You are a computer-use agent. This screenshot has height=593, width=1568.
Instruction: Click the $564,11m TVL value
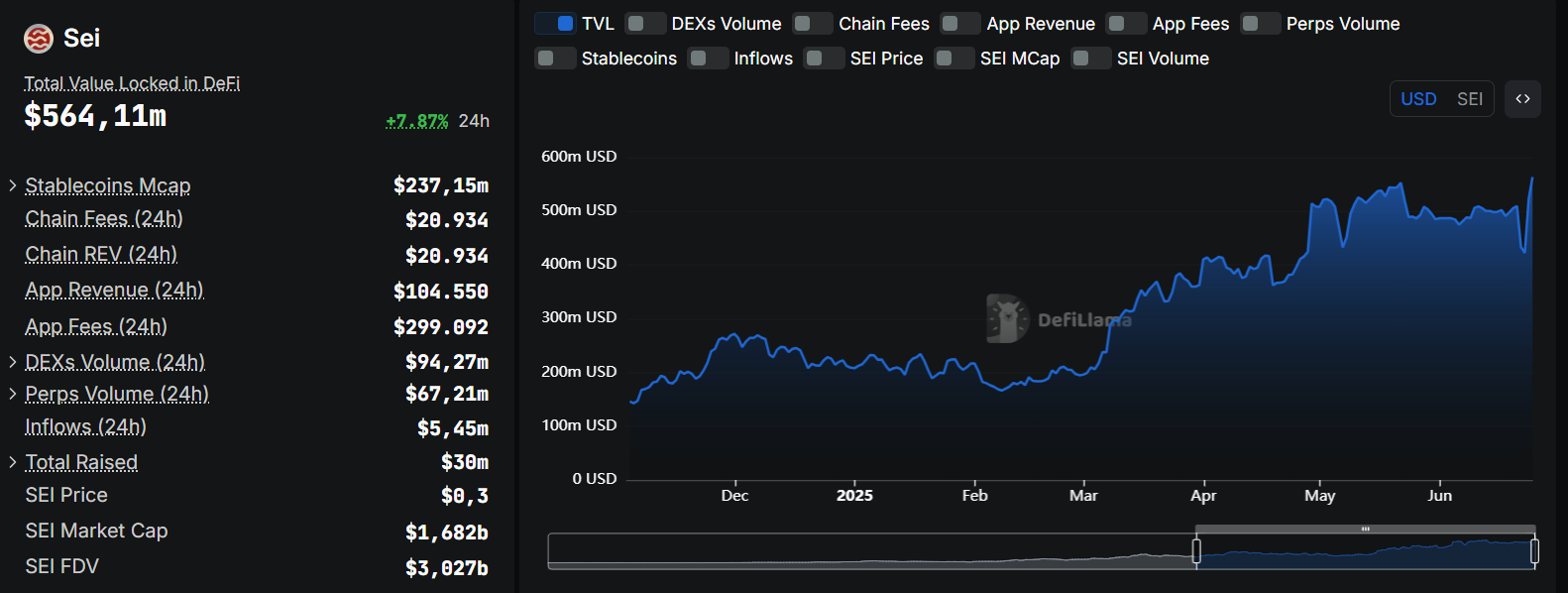click(95, 116)
